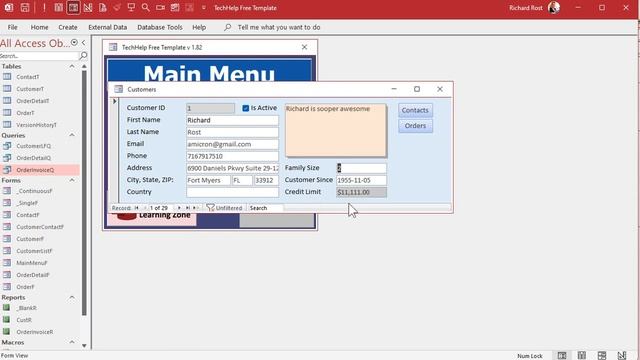Select the VersionHistoryT table icon

pos(7,124)
